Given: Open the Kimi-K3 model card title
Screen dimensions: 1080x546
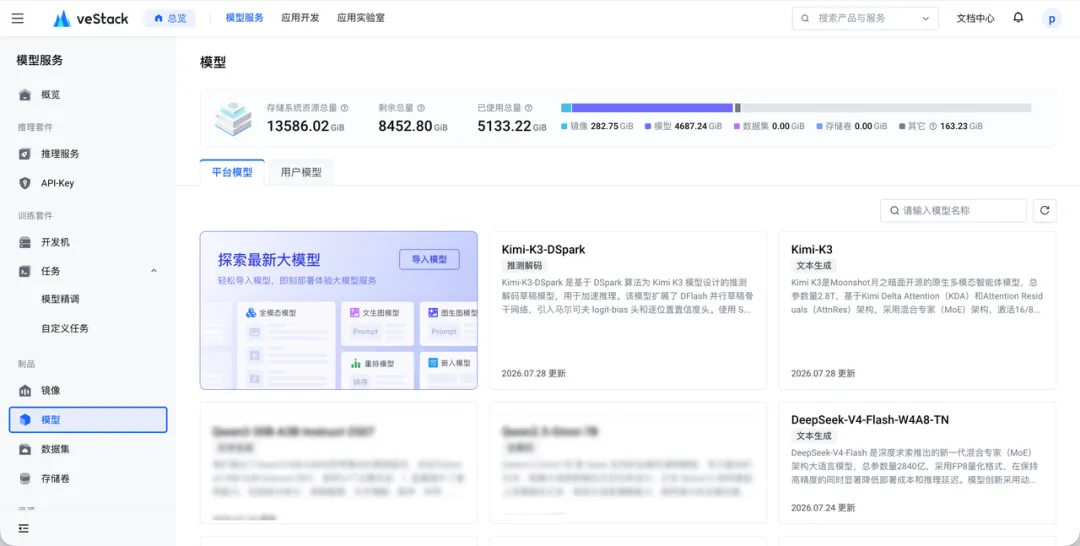Looking at the screenshot, I should tap(812, 249).
